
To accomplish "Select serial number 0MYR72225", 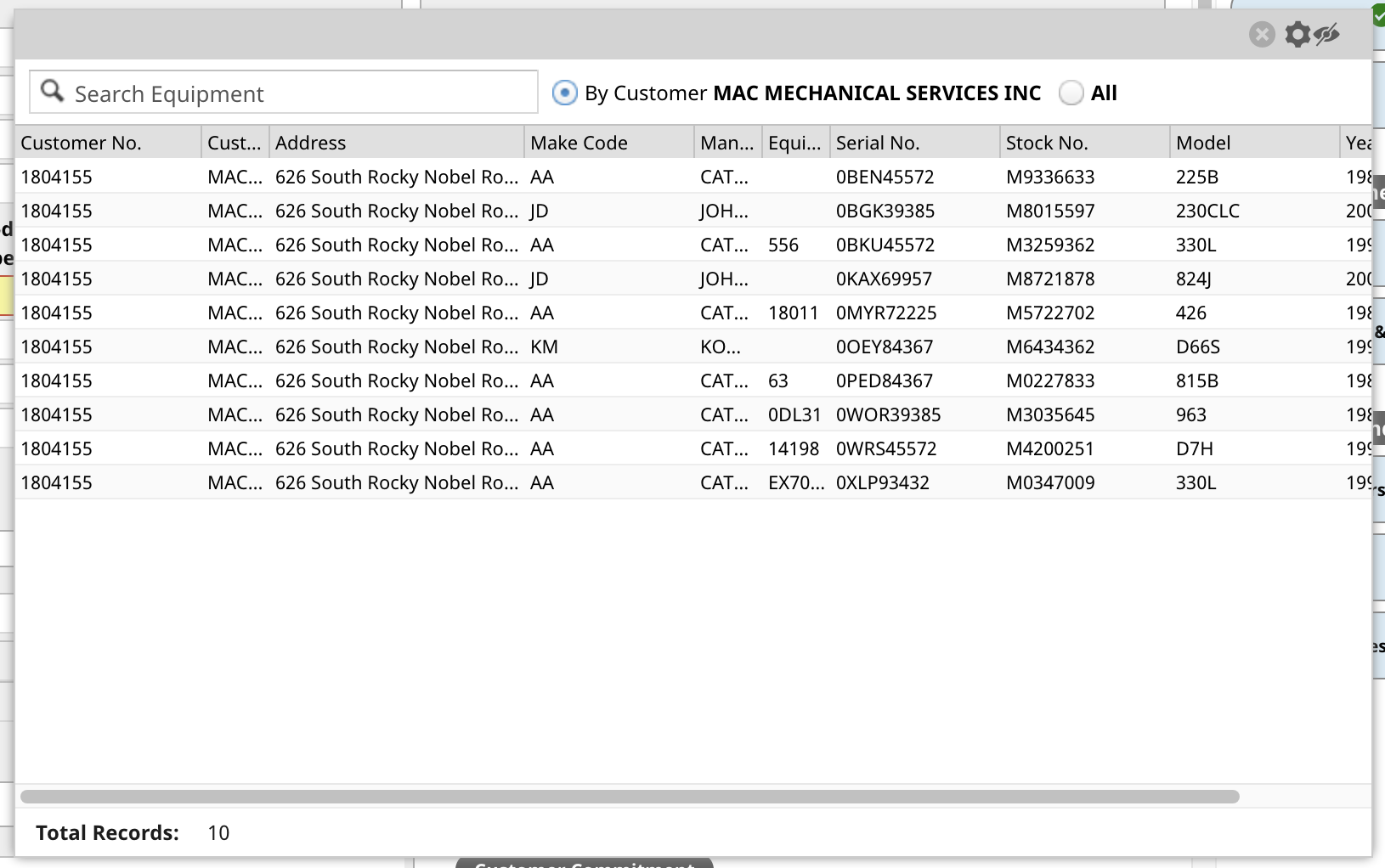I will [886, 313].
